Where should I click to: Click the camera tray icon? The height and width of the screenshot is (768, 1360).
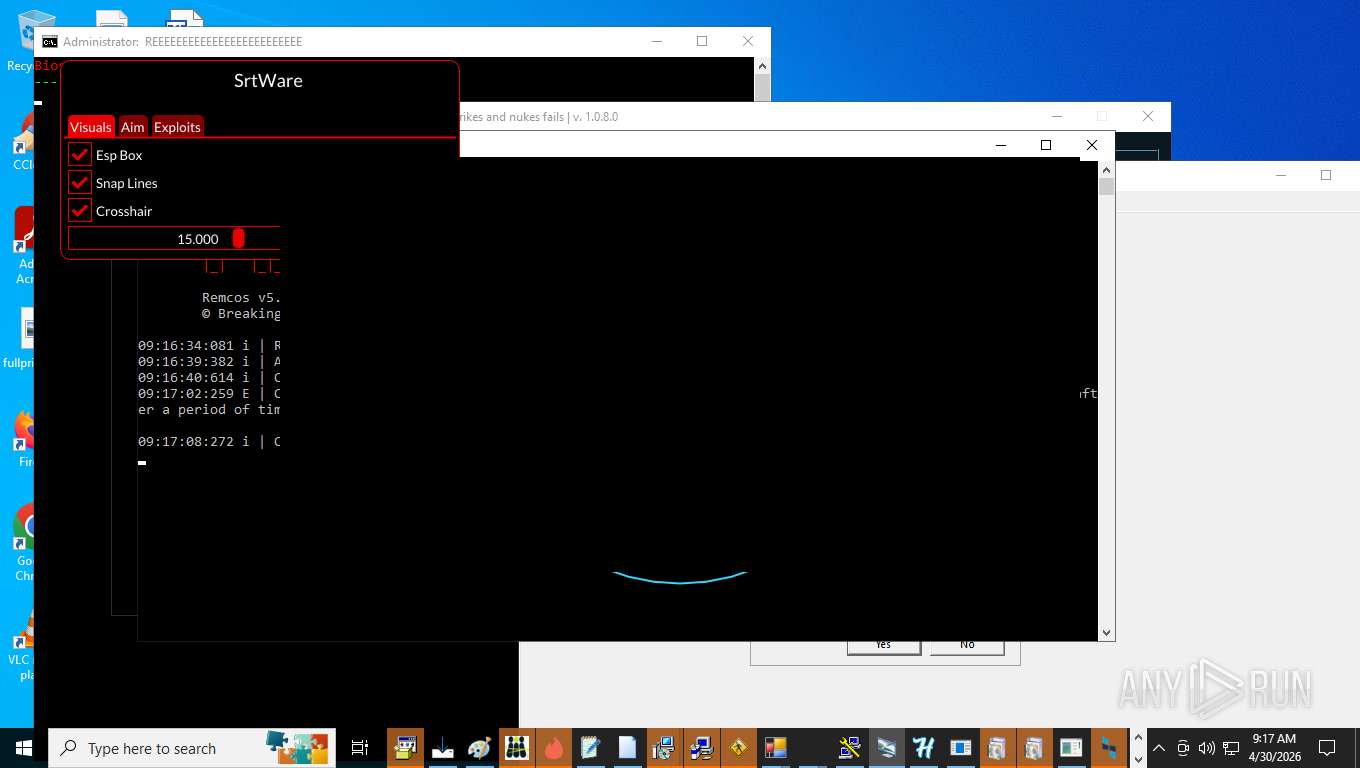(x=1183, y=748)
